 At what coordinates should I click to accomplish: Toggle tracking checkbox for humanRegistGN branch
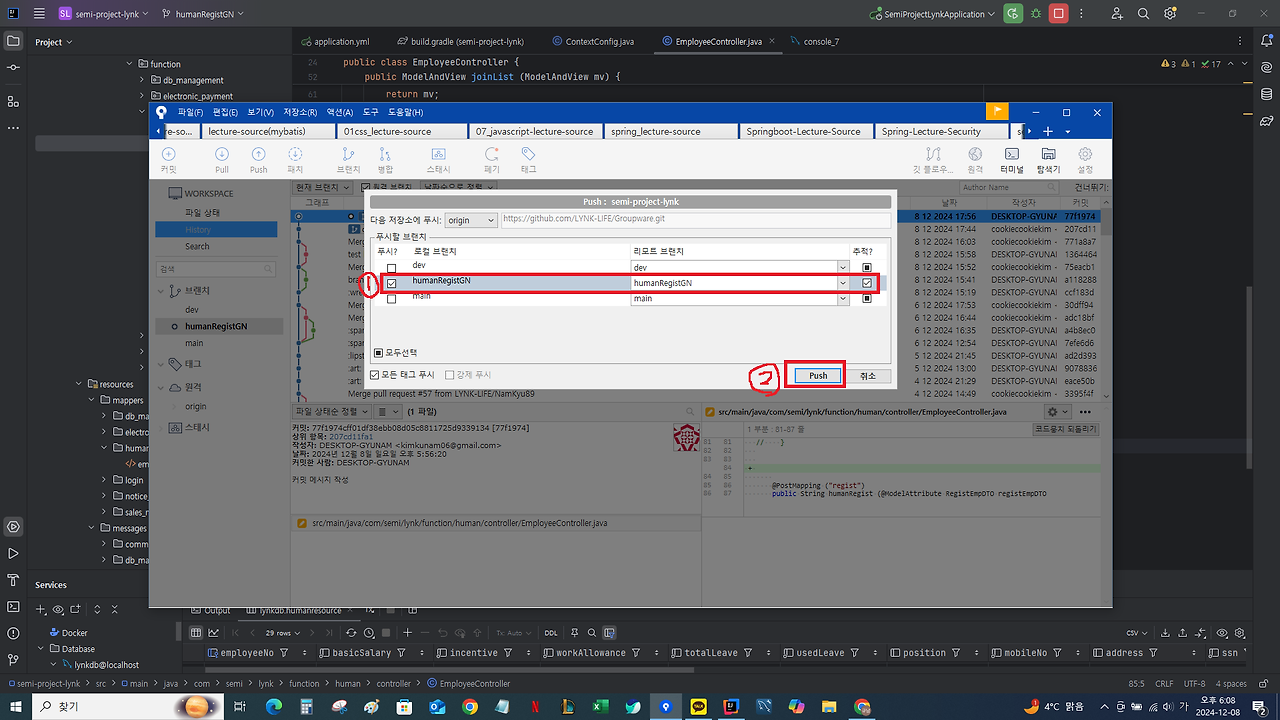(x=867, y=283)
